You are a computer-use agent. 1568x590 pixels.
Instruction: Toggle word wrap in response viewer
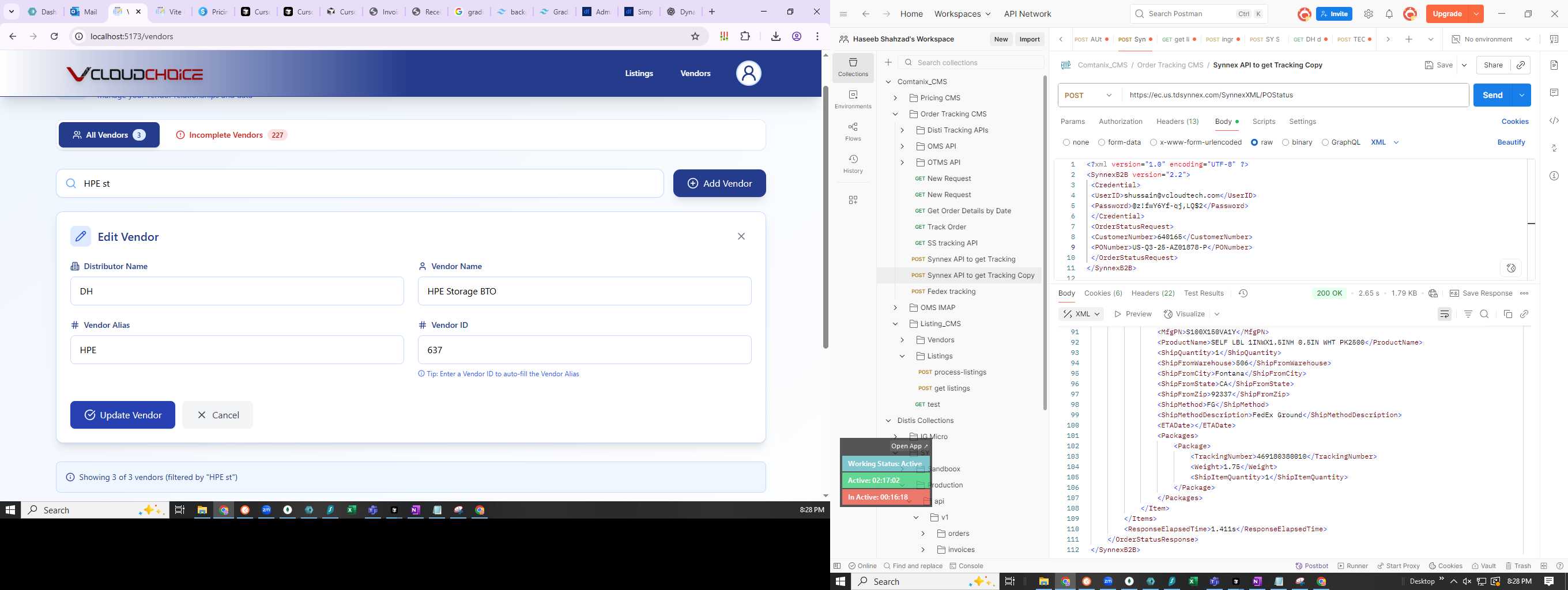(x=1445, y=314)
